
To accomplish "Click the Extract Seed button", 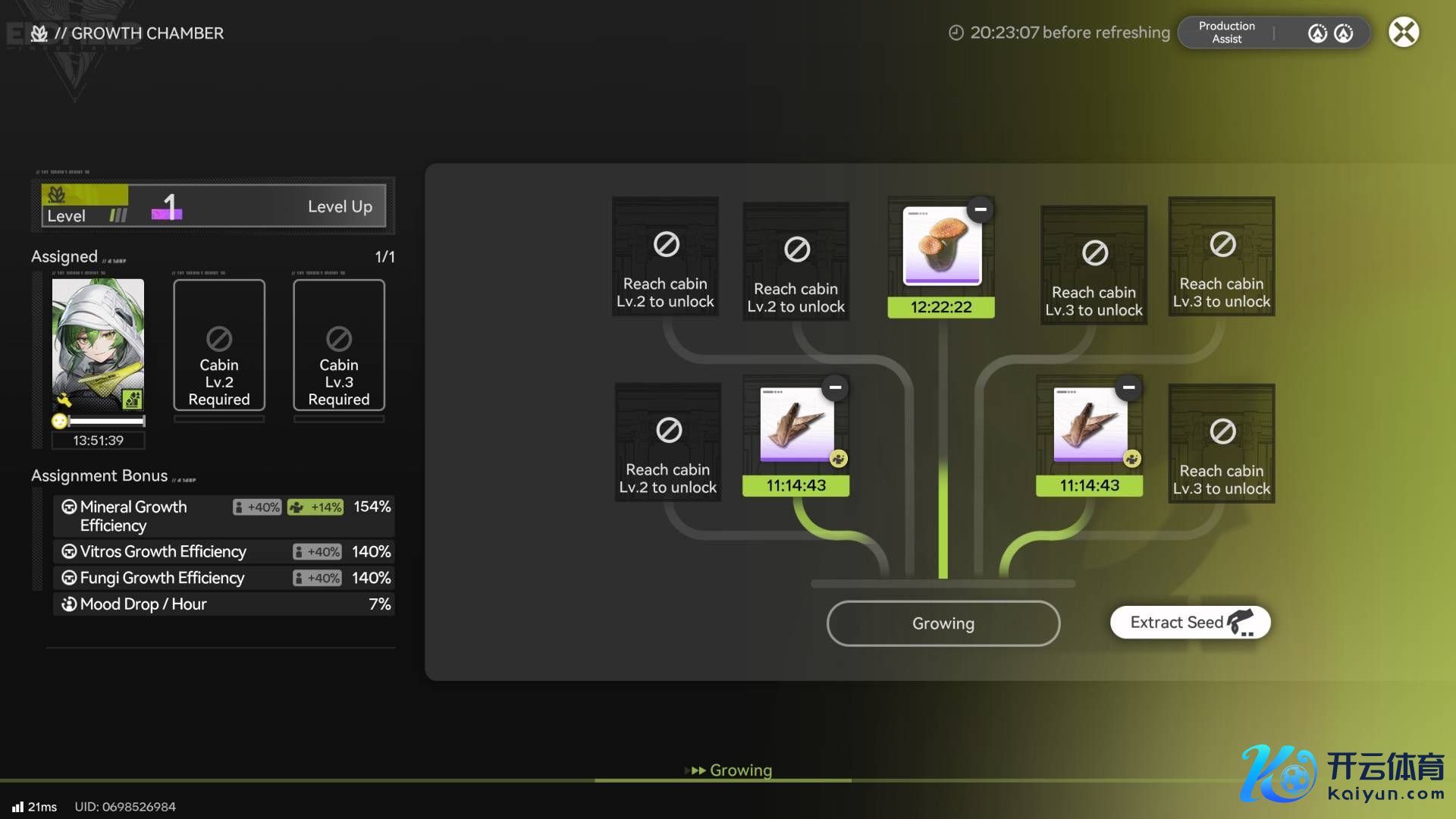I will (1190, 623).
